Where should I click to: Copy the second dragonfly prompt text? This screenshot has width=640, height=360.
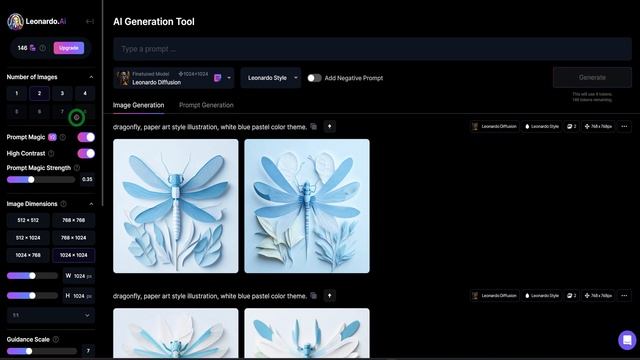[313, 296]
